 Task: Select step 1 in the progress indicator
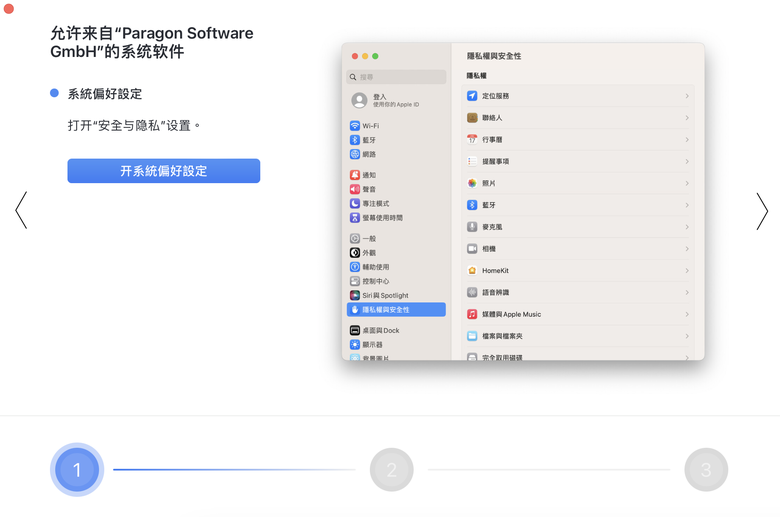pos(77,469)
